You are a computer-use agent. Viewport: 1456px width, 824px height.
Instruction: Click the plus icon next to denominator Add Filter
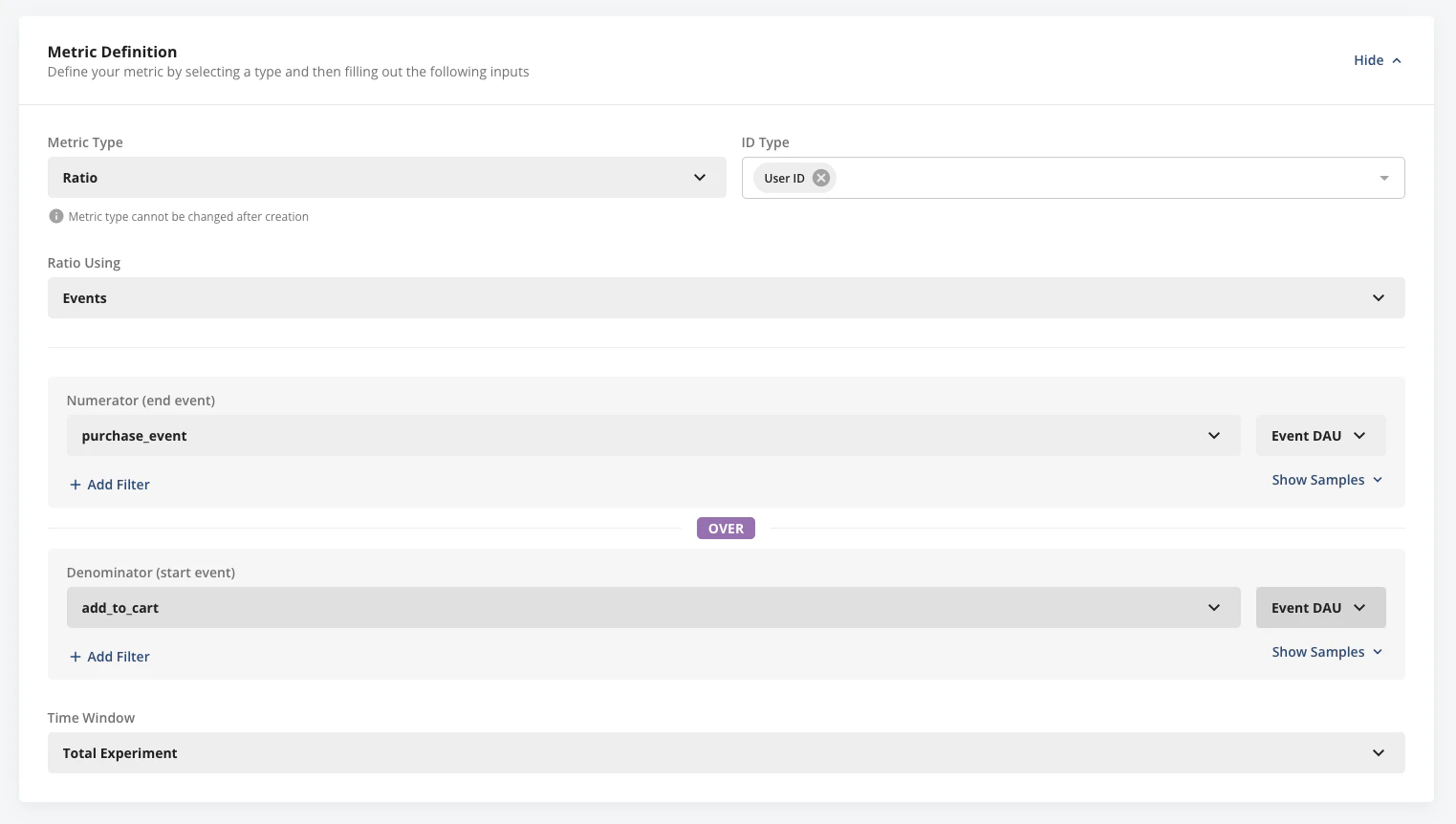click(x=75, y=657)
